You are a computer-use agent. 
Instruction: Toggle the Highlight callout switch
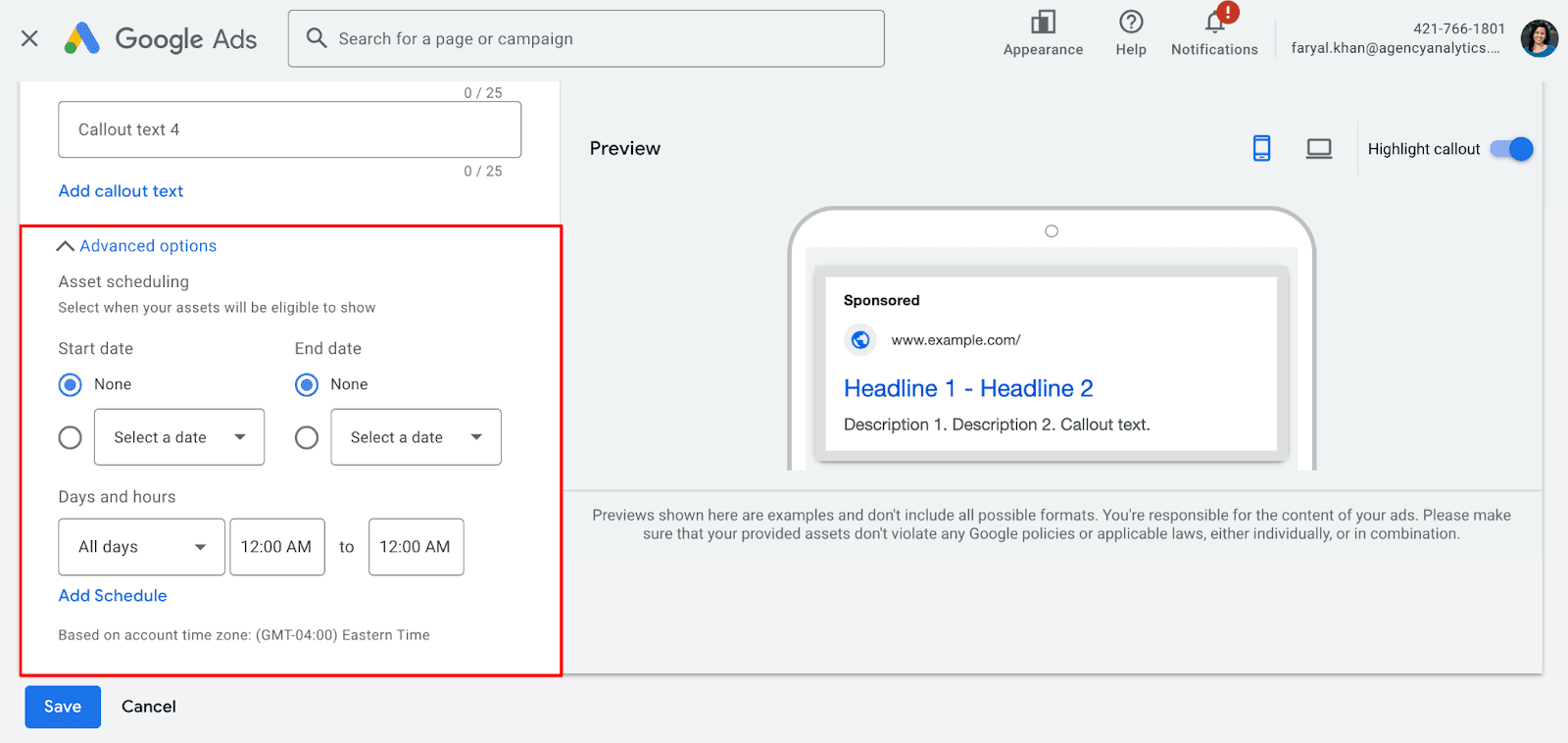pyautogui.click(x=1511, y=149)
